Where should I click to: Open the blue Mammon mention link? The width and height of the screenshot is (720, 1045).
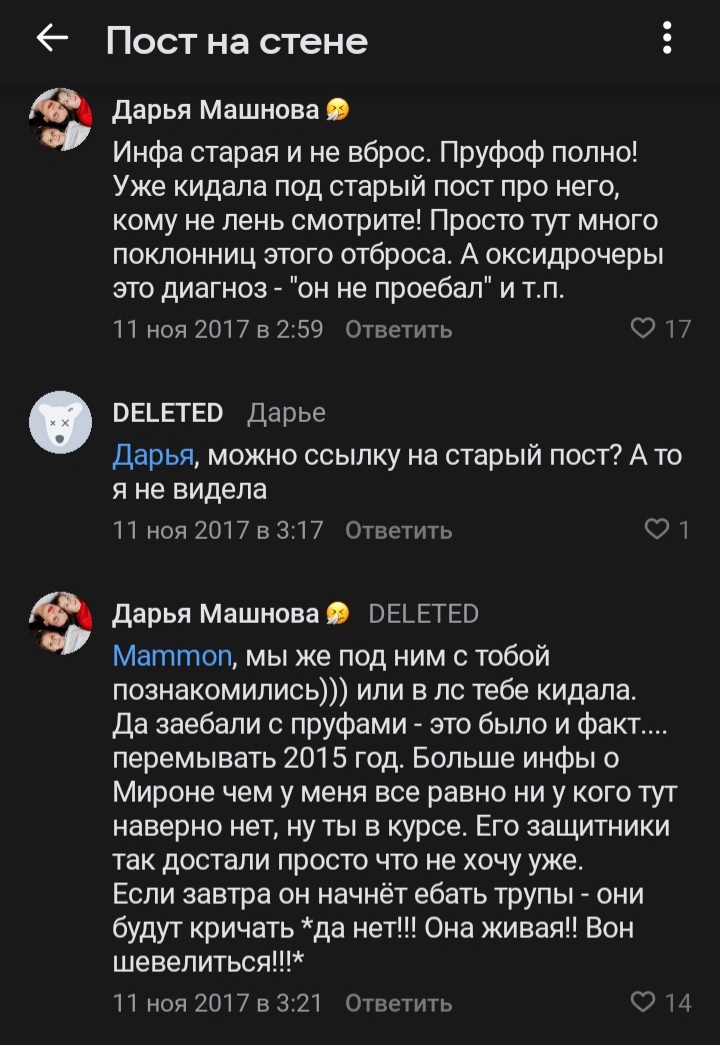tap(171, 657)
